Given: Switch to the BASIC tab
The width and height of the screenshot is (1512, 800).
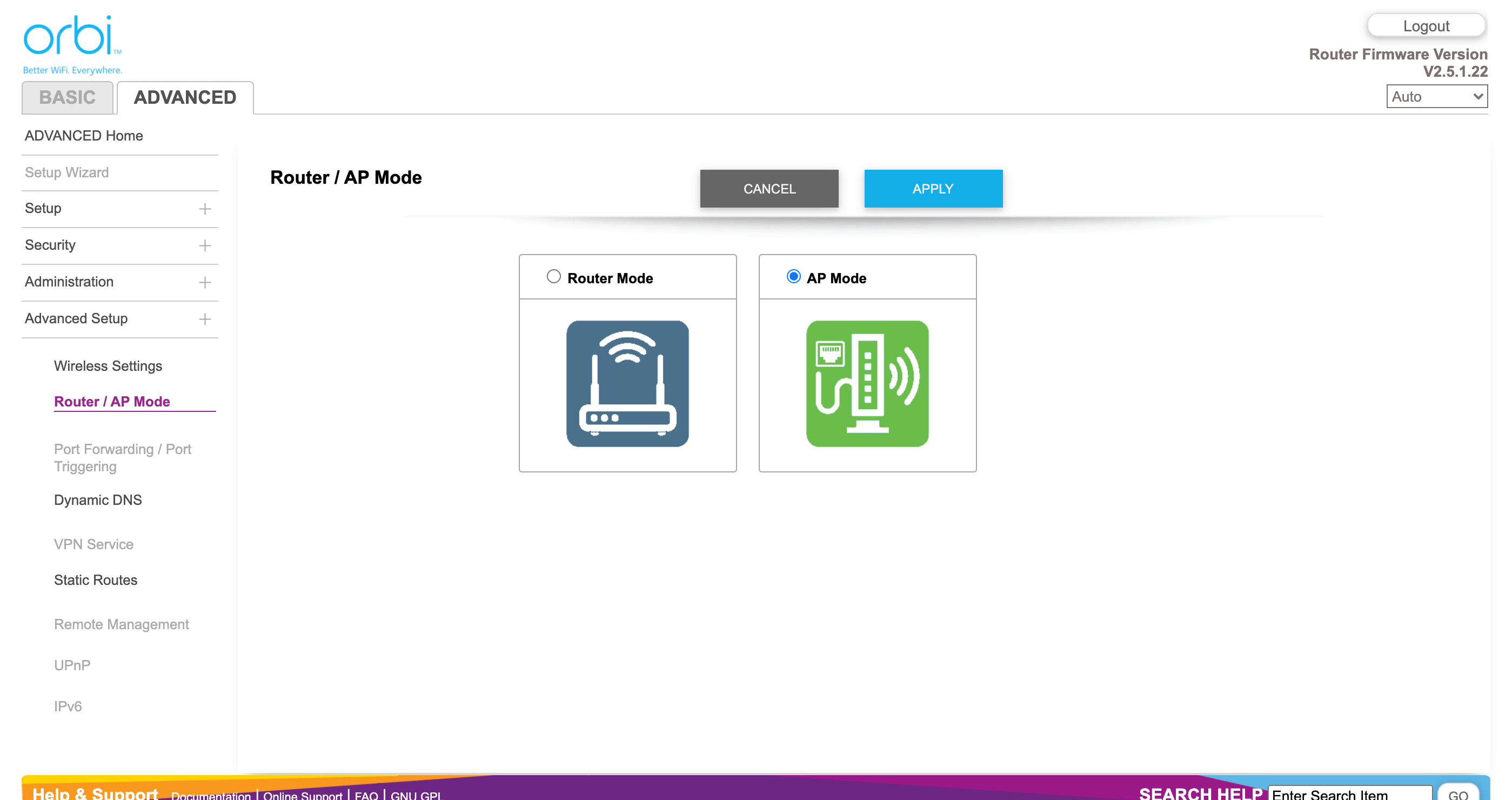Looking at the screenshot, I should click(67, 97).
